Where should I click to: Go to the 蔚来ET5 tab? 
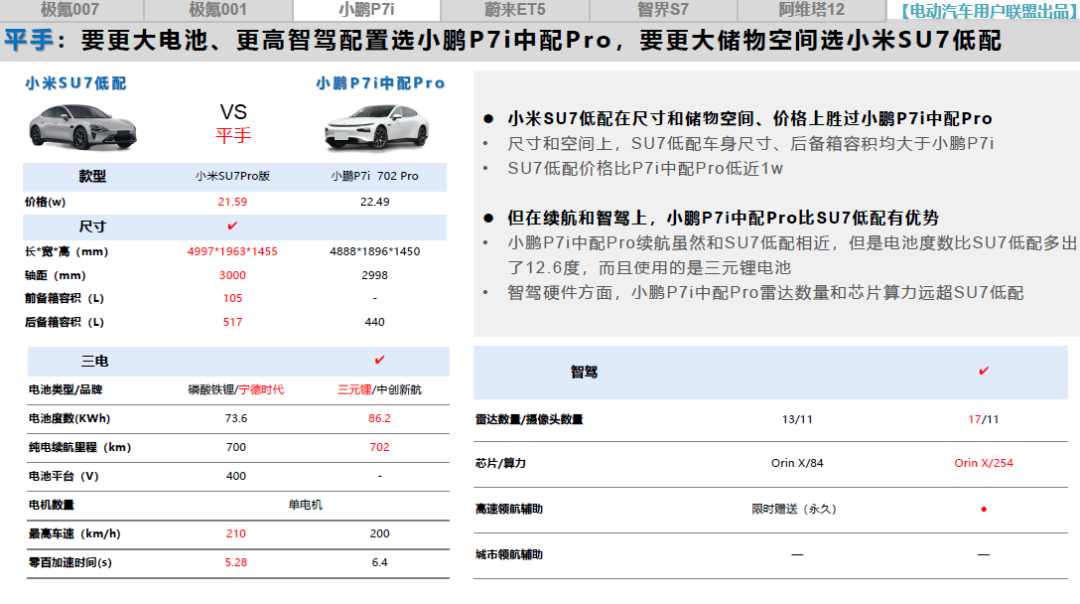click(x=515, y=10)
